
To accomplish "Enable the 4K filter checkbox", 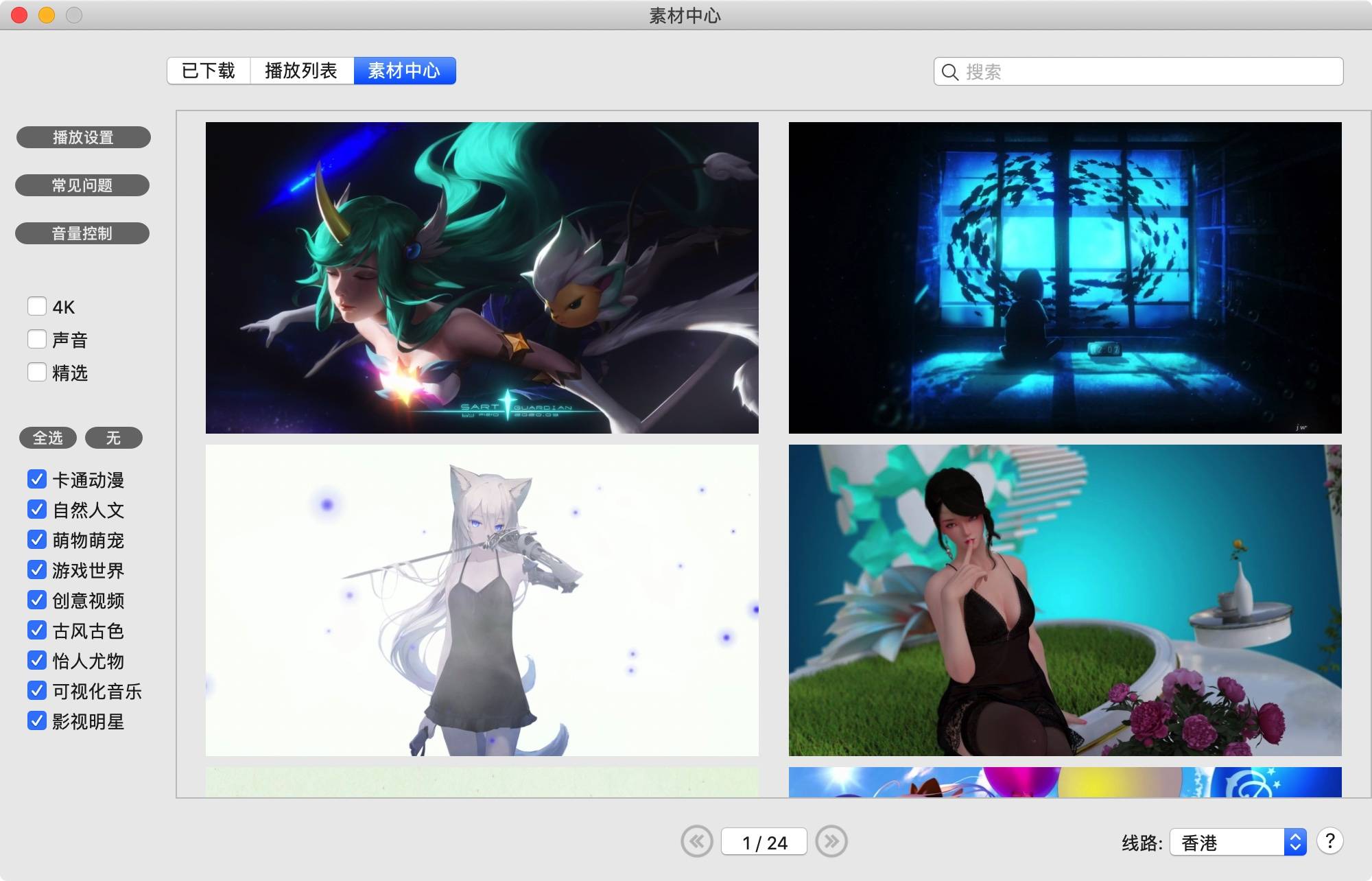I will pos(37,306).
